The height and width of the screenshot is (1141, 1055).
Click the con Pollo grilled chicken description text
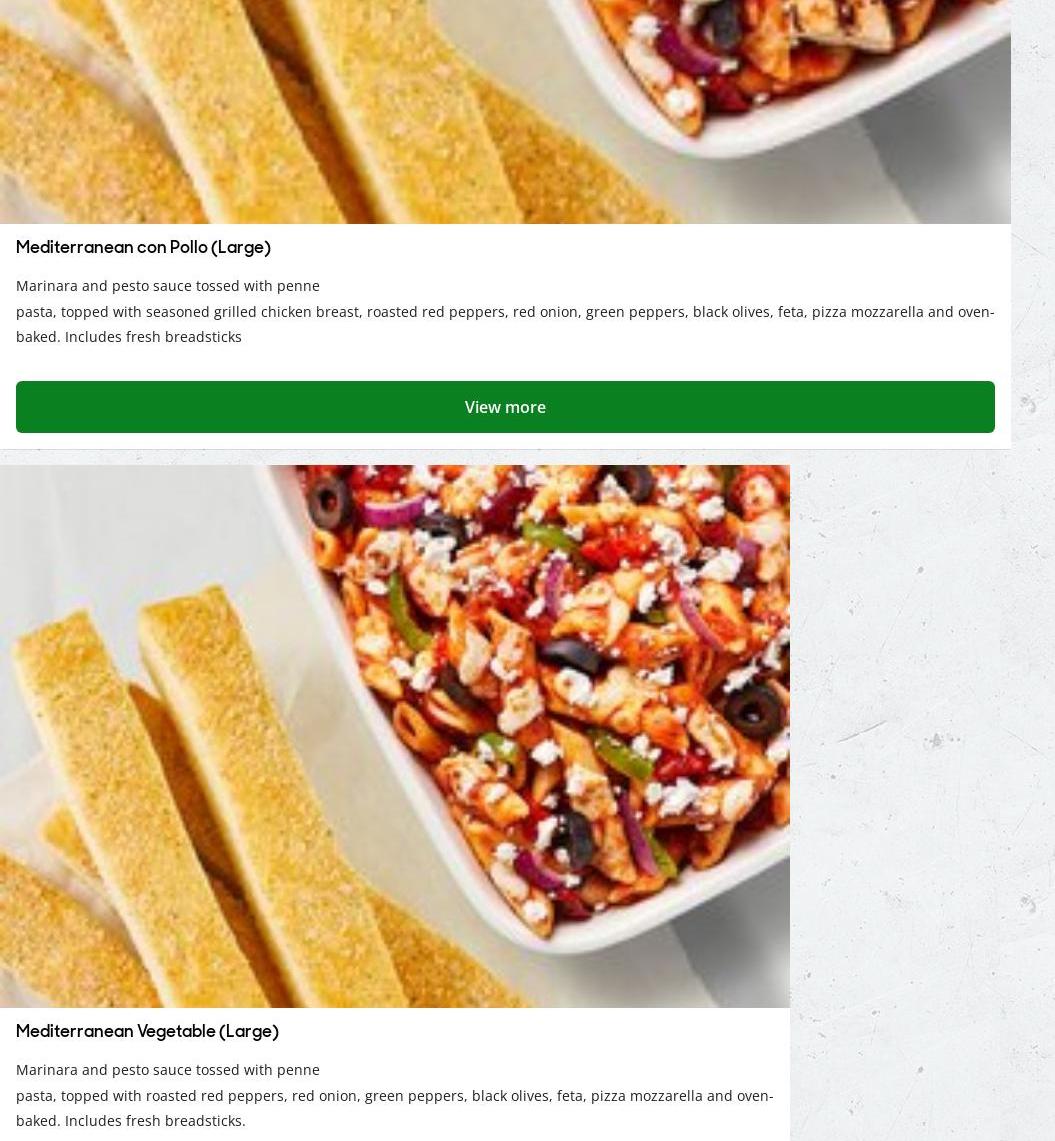[x=505, y=311]
